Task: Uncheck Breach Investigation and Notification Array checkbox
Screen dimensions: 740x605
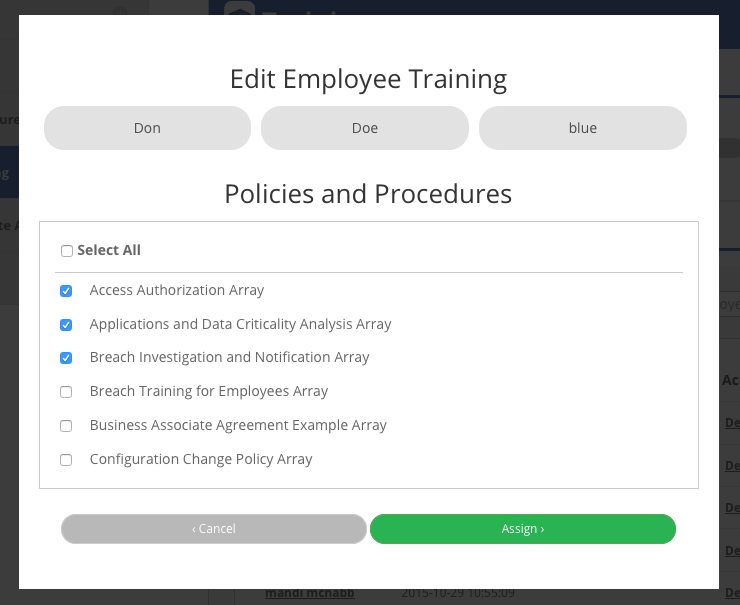Action: point(66,358)
